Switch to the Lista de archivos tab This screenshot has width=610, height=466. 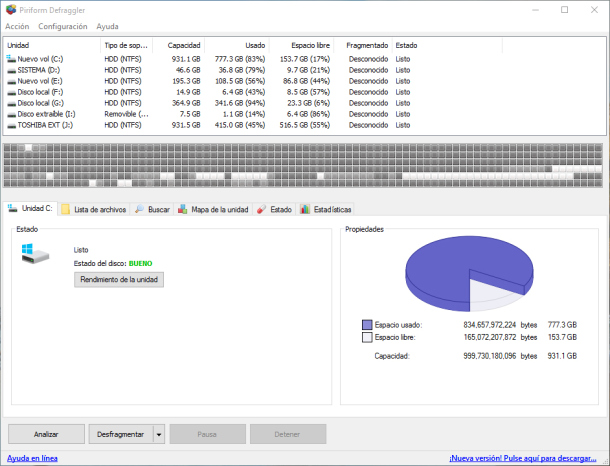pyautogui.click(x=94, y=209)
